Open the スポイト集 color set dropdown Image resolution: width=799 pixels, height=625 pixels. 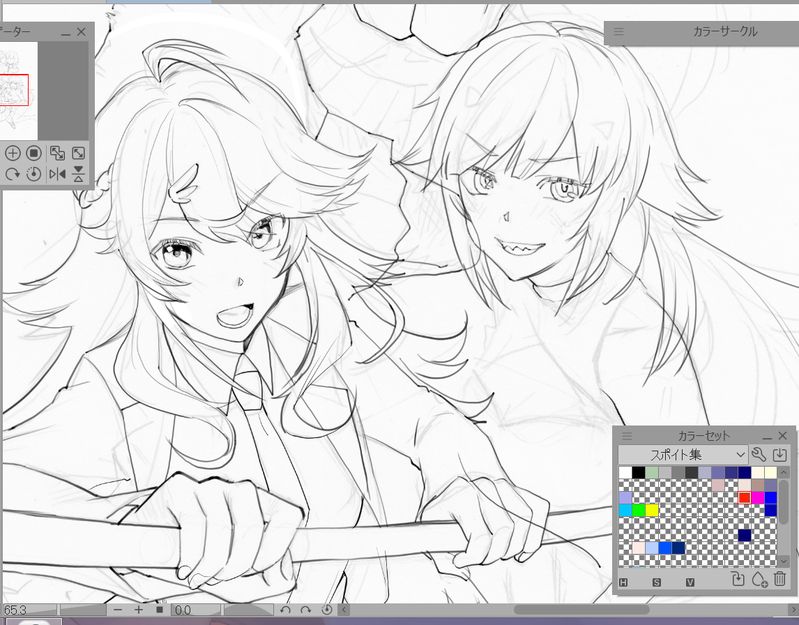tap(683, 454)
